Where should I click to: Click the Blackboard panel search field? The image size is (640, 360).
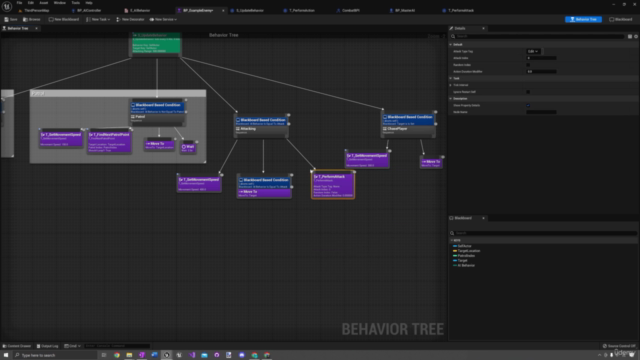[543, 233]
